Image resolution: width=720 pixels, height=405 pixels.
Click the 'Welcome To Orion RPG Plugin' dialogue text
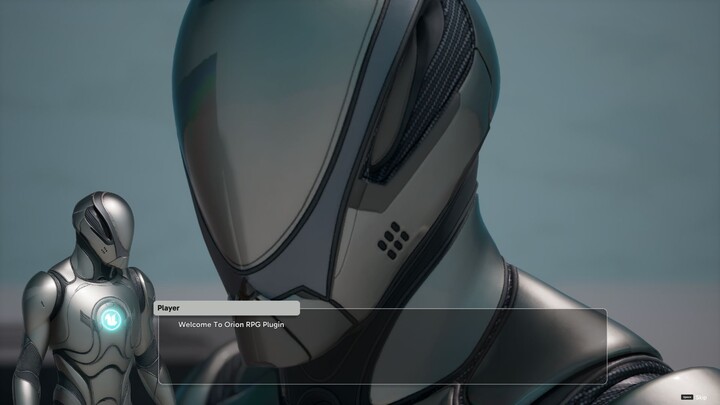pos(231,325)
